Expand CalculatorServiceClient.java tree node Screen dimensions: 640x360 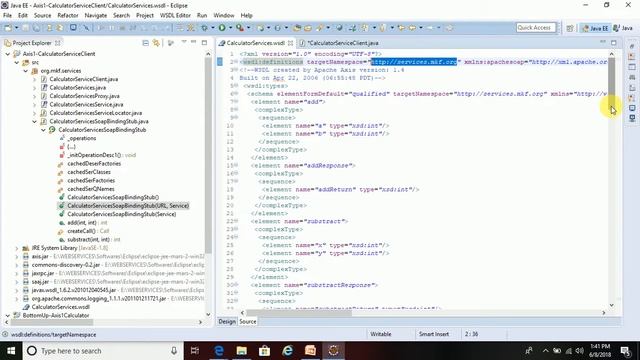coord(35,79)
